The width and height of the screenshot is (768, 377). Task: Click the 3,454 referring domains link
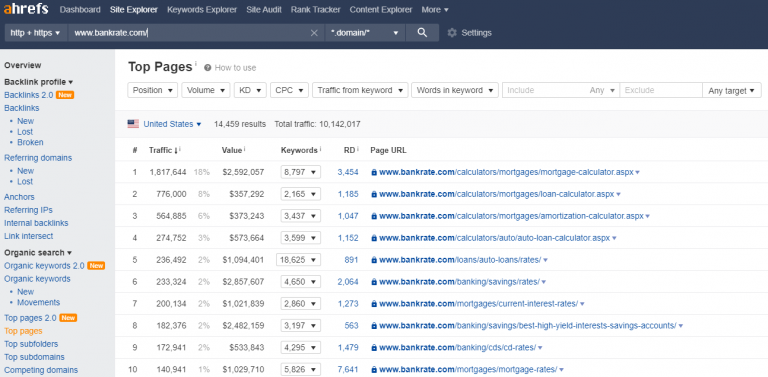tap(348, 172)
